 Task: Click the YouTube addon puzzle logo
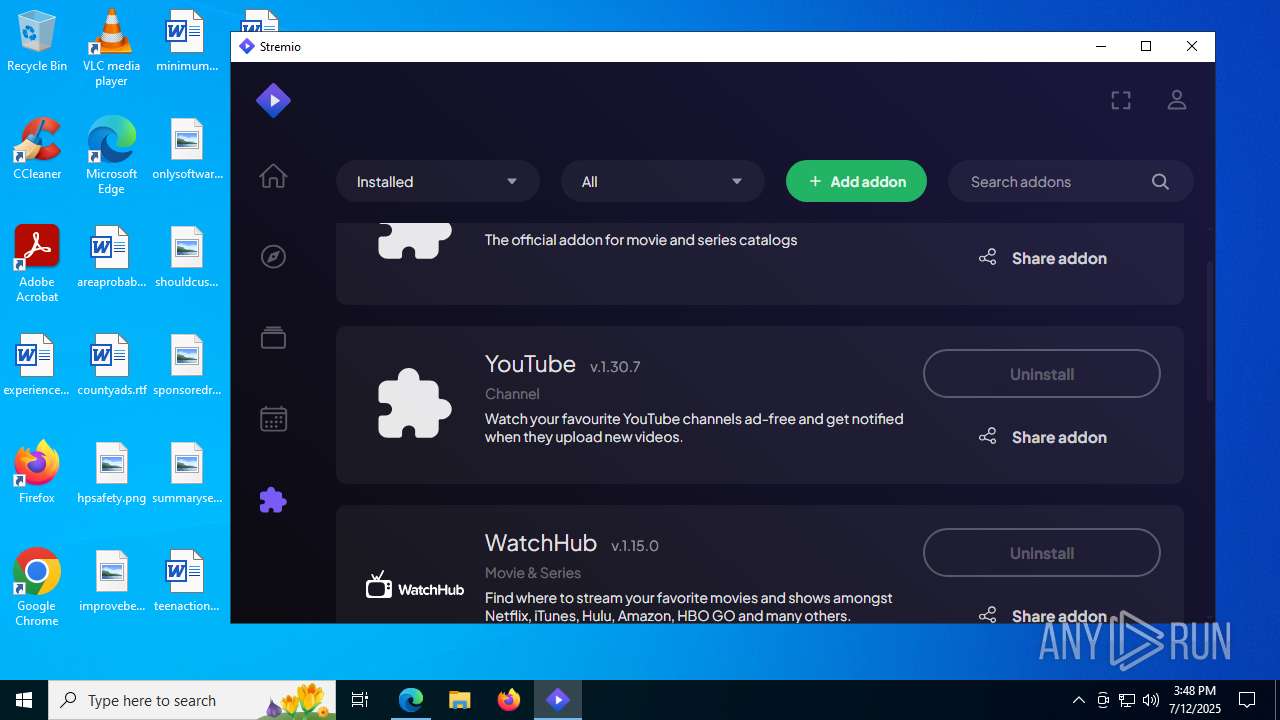pos(414,404)
